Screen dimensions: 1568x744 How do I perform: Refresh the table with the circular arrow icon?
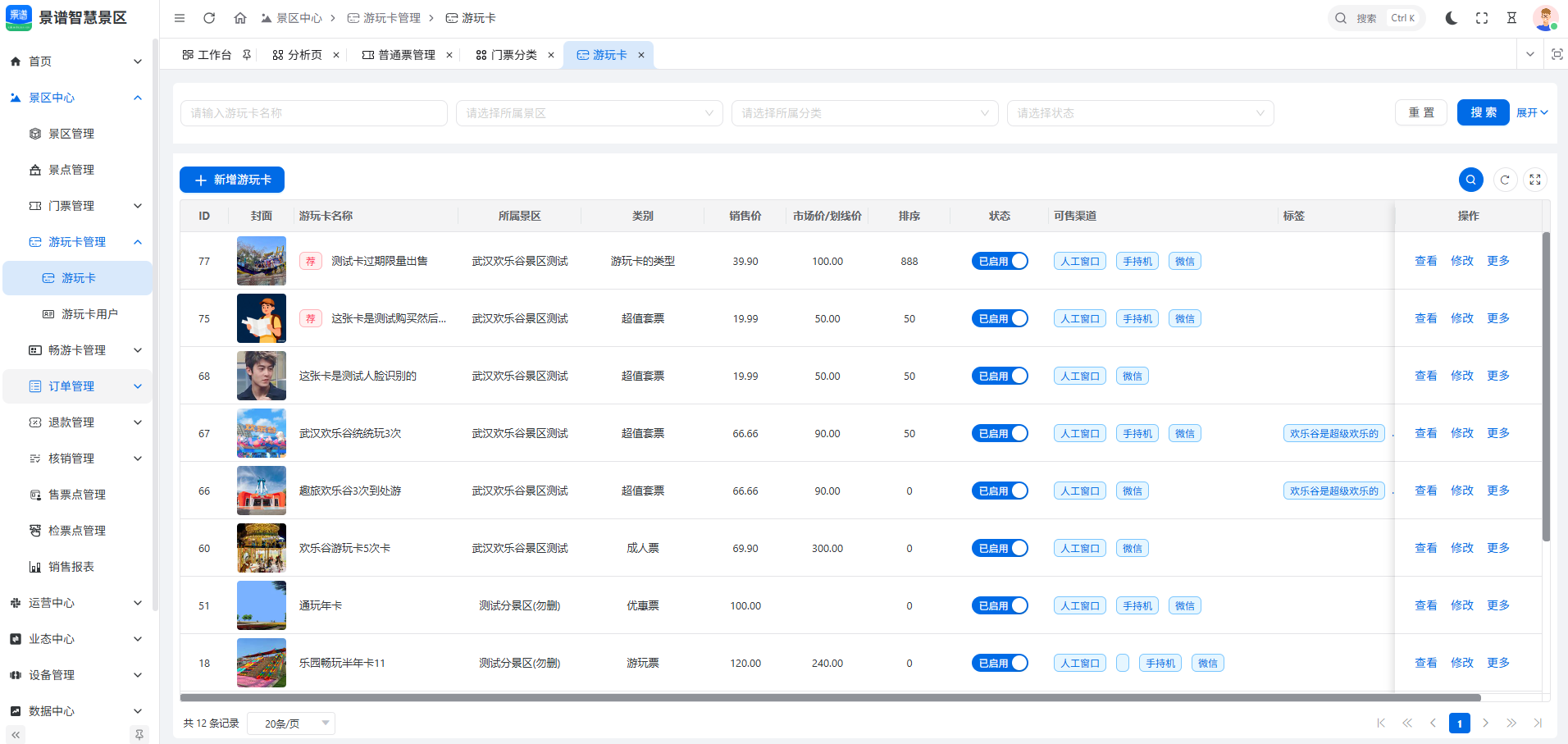click(x=1505, y=180)
